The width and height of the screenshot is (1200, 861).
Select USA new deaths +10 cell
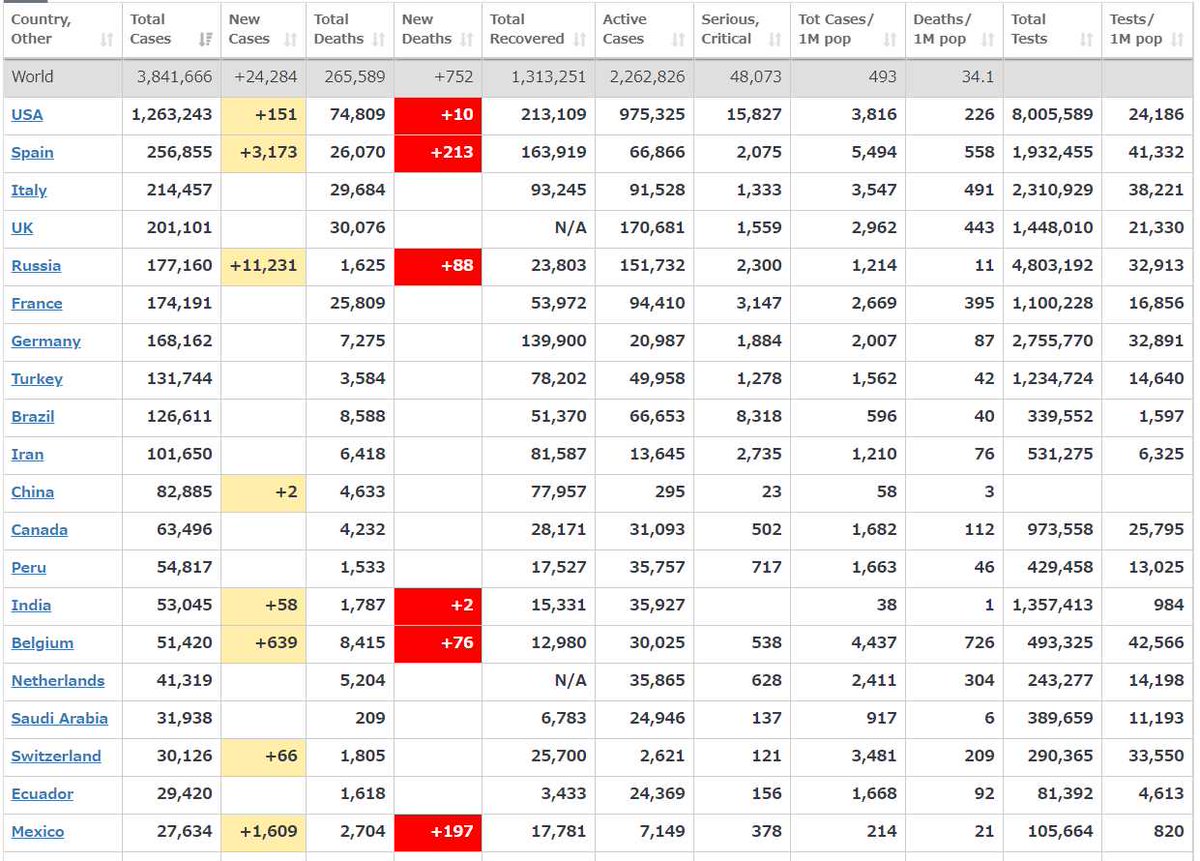point(438,114)
